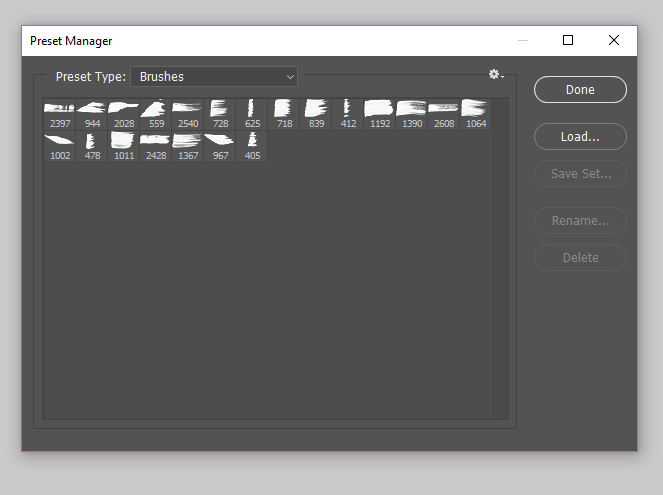Select the 1192 brush preset
The image size is (663, 495).
380,114
